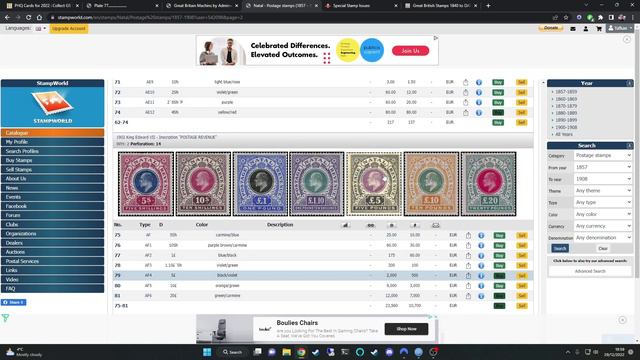Click Windows Start button

207,352
